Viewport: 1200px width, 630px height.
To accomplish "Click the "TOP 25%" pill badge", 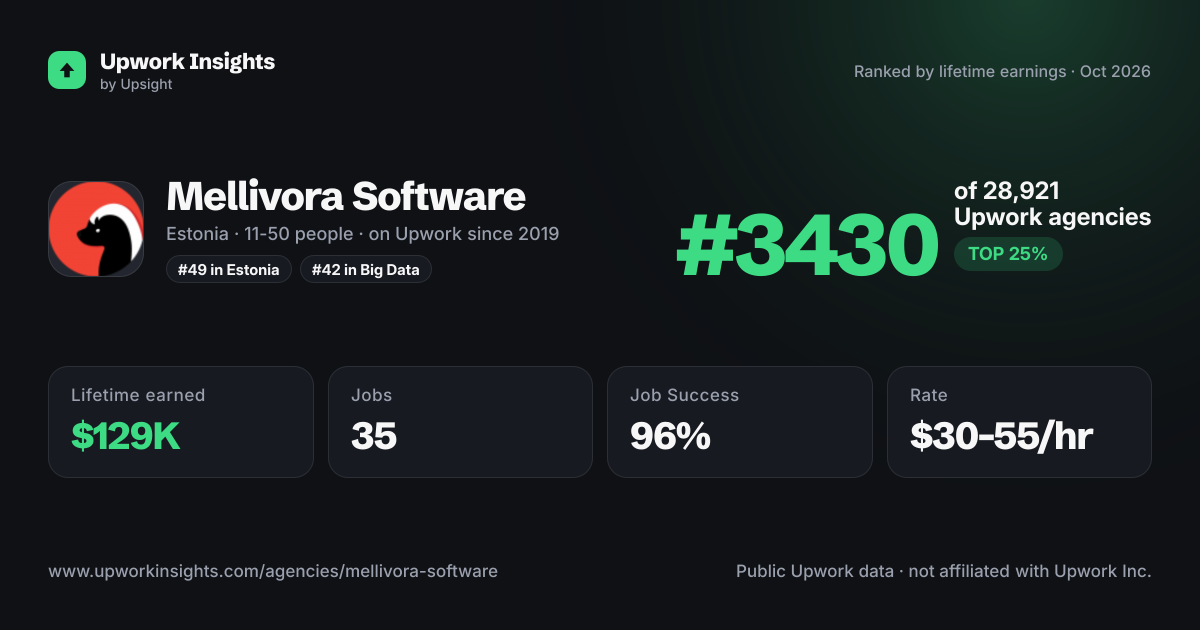I will pos(1008,254).
